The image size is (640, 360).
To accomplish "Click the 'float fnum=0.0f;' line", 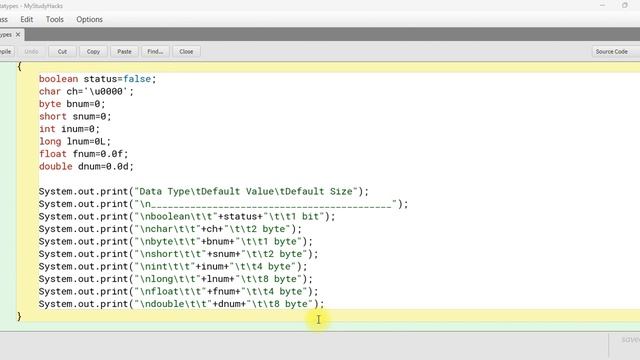I will tap(84, 154).
